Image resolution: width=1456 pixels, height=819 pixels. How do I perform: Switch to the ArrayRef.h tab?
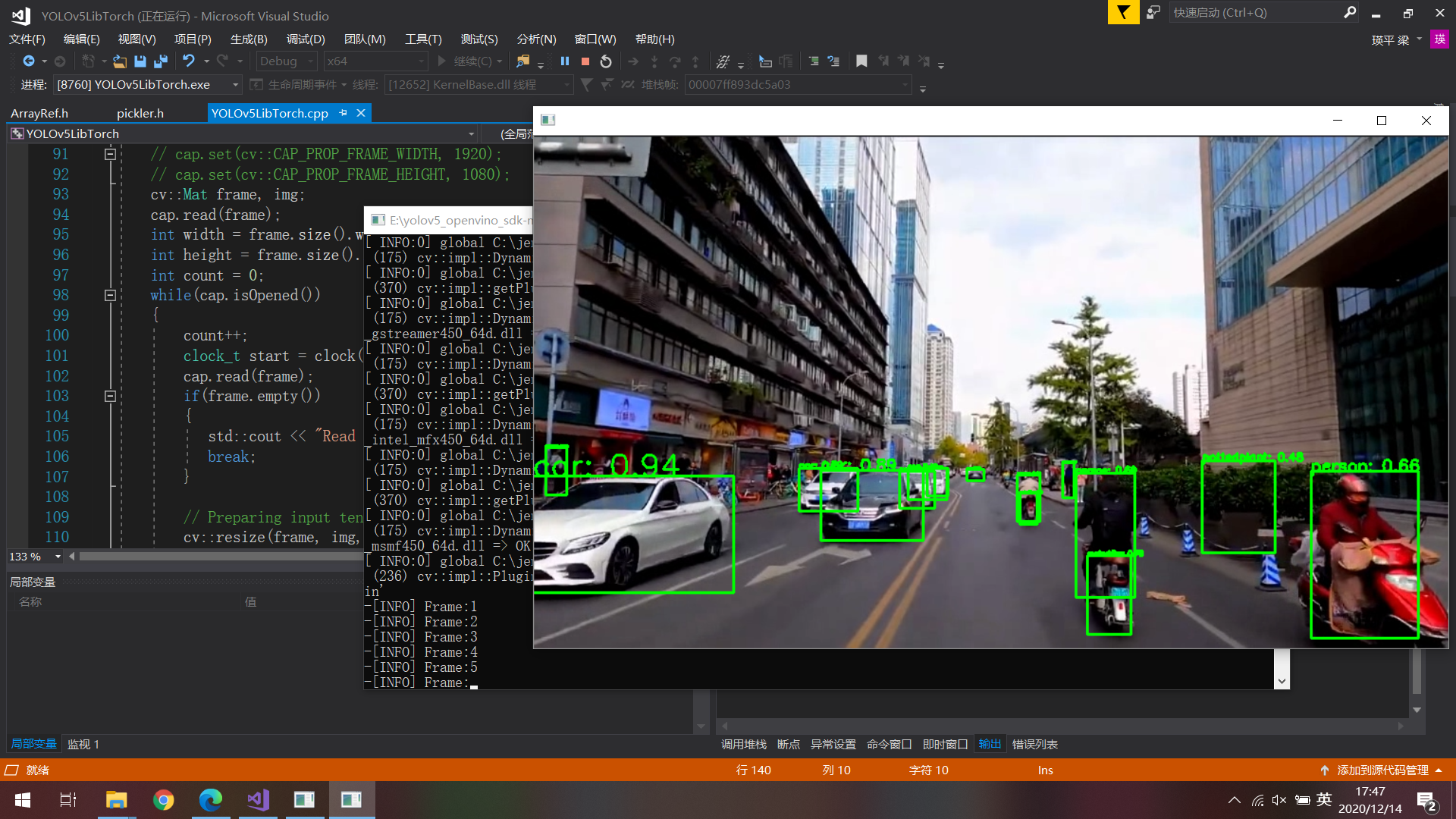click(x=39, y=113)
